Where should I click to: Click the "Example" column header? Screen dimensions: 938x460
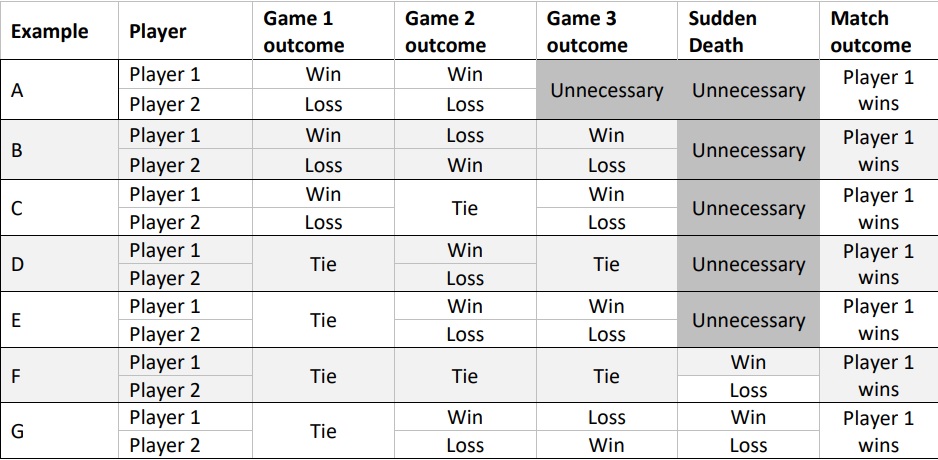click(x=50, y=31)
